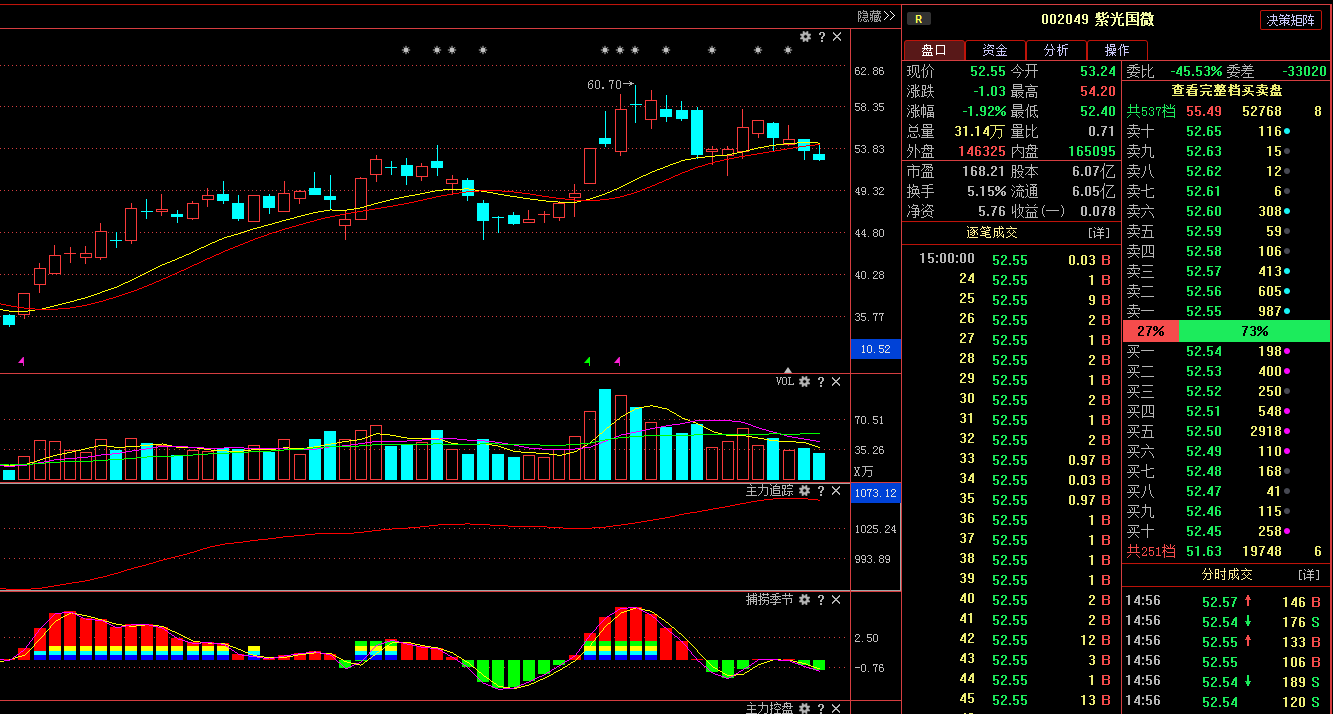The width and height of the screenshot is (1333, 714).
Task: Open 查看完整档买卖盘 link
Action: point(1227,91)
